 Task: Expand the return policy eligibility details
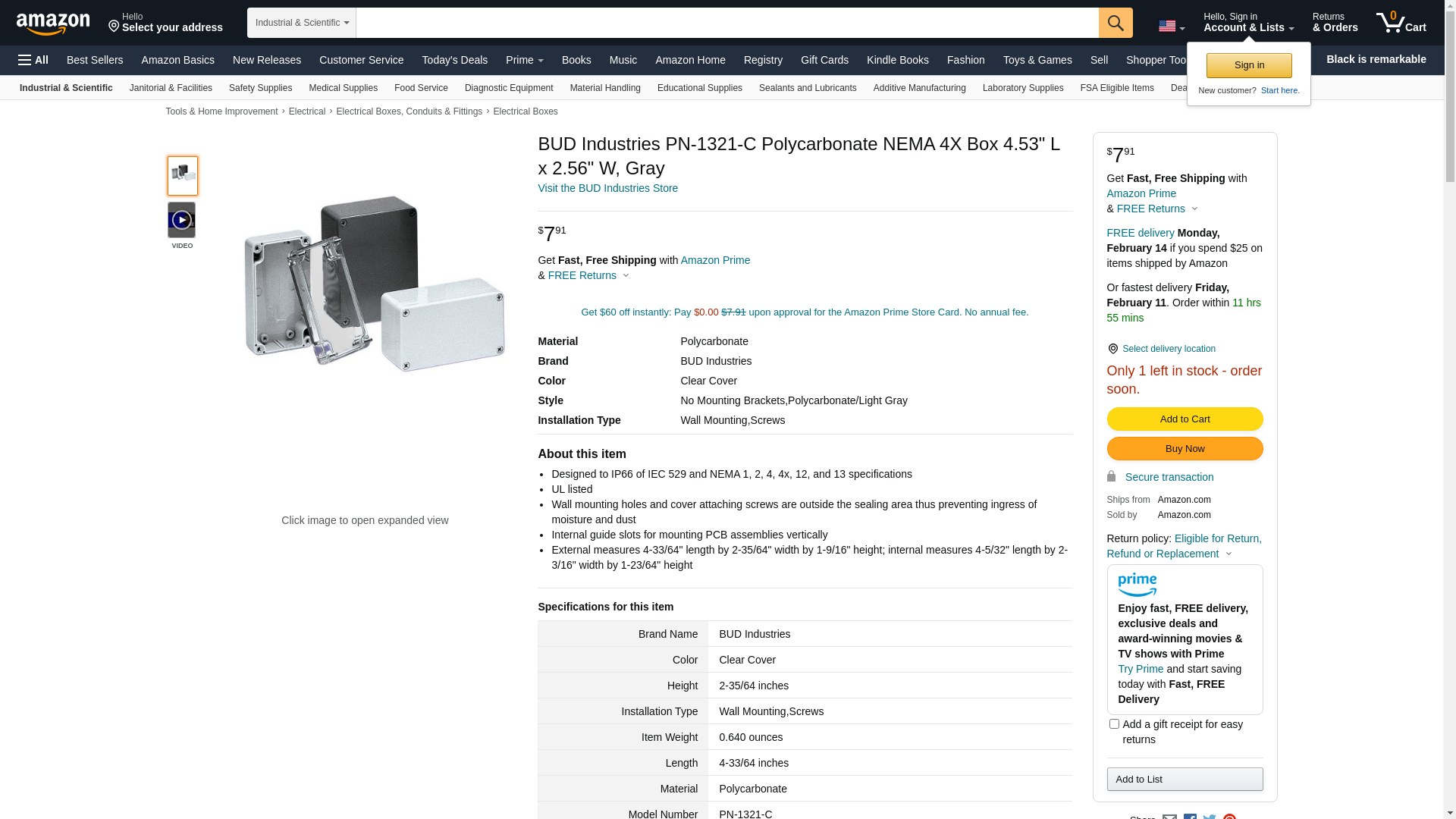(1228, 554)
